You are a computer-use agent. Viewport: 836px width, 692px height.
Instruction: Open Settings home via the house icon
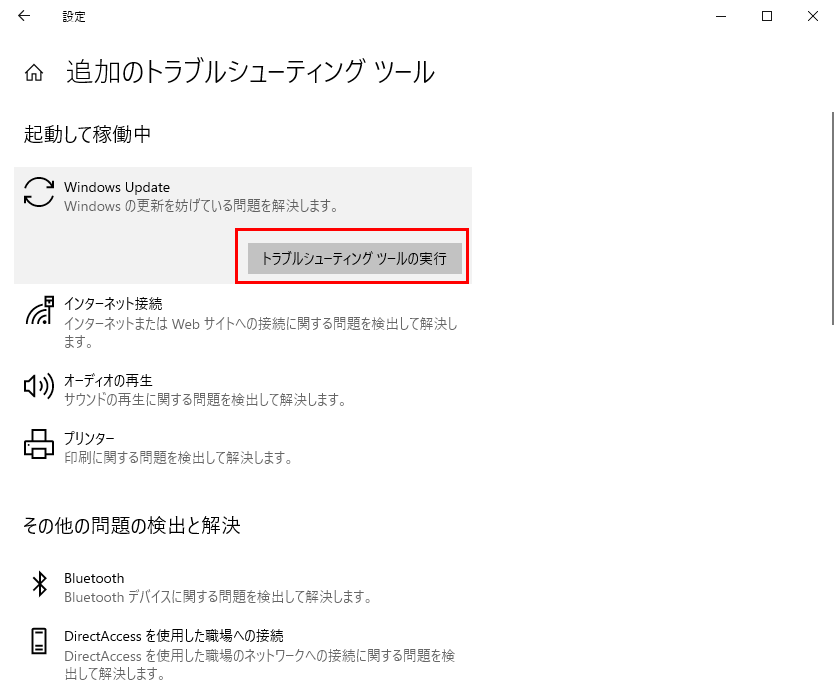[x=33, y=71]
